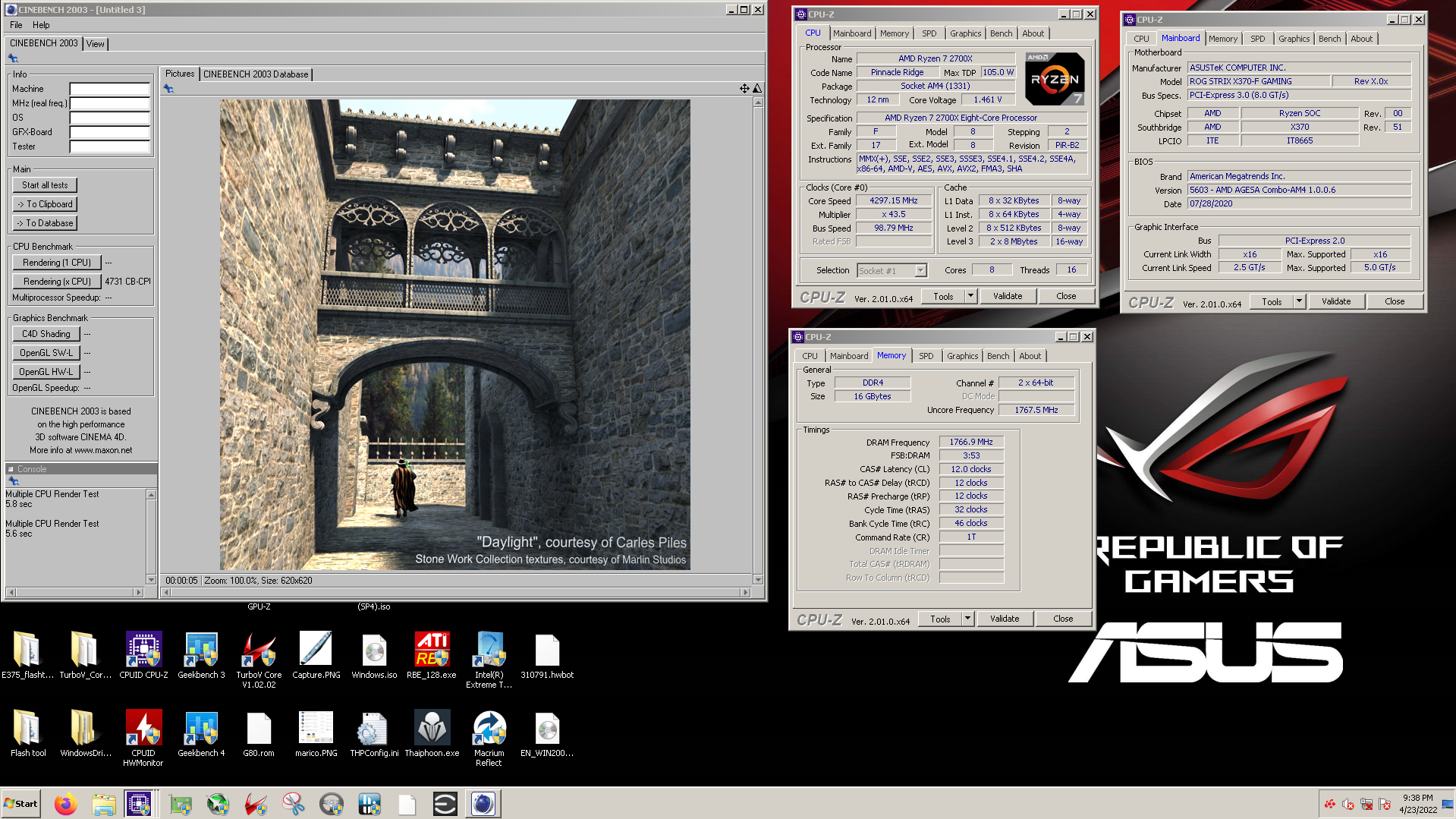The image size is (1456, 819).
Task: Click the vertical scrollbar of the Pictures view
Action: point(758,340)
